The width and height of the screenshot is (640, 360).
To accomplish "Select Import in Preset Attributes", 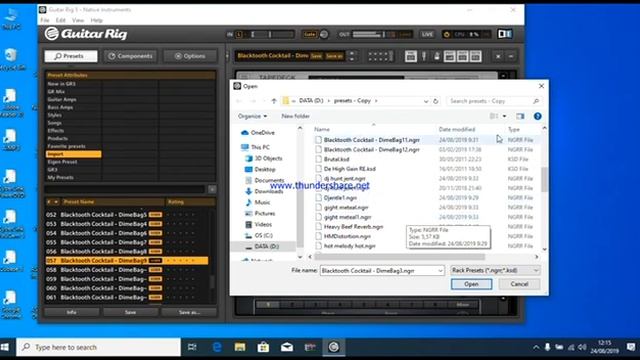I will [73, 154].
